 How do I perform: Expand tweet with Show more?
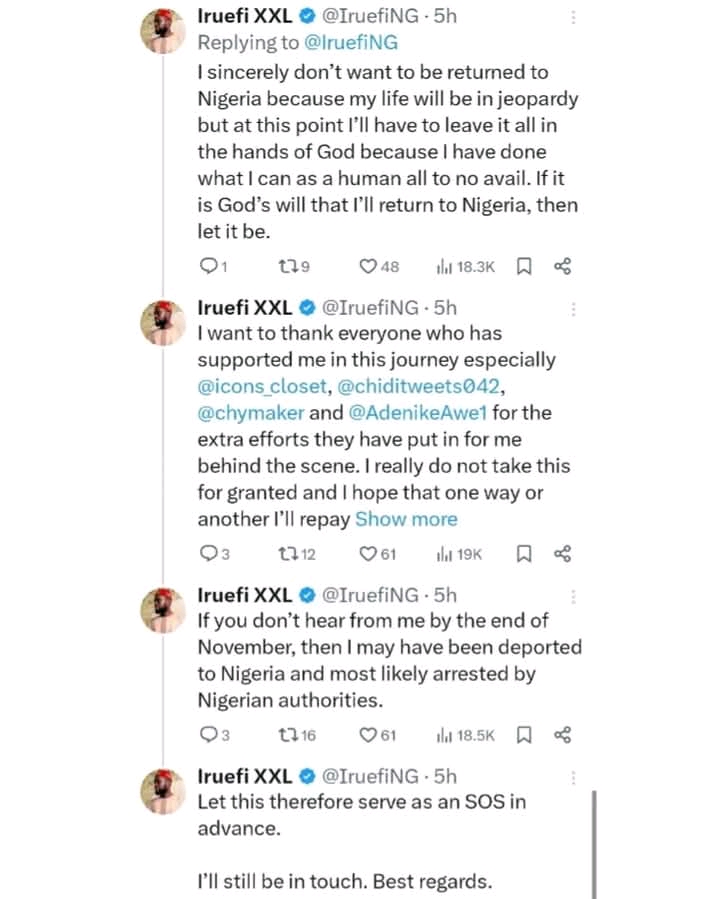(406, 519)
